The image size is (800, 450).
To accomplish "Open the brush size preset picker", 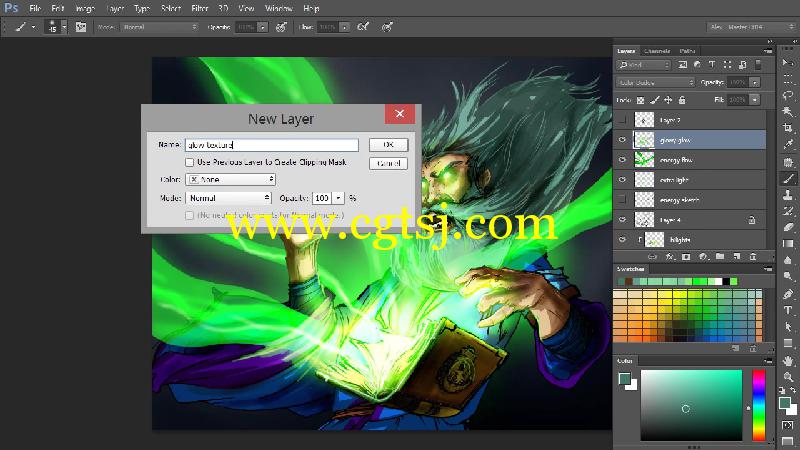I will (56, 27).
